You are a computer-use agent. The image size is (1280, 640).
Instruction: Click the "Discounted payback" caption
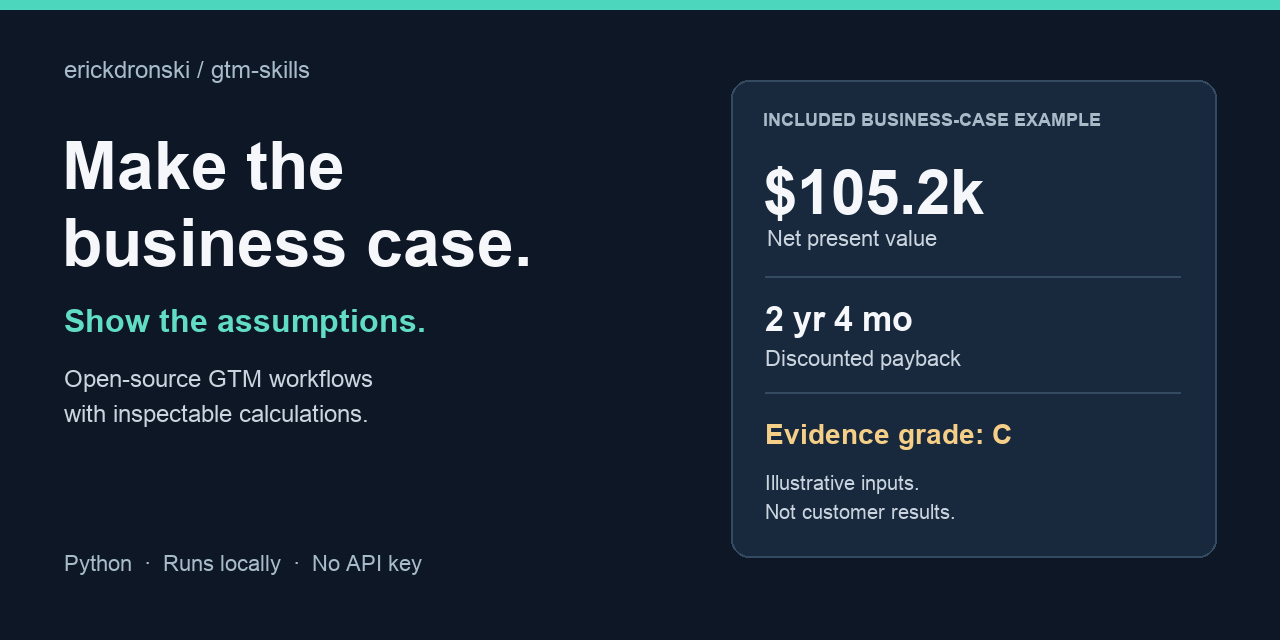[x=863, y=359]
